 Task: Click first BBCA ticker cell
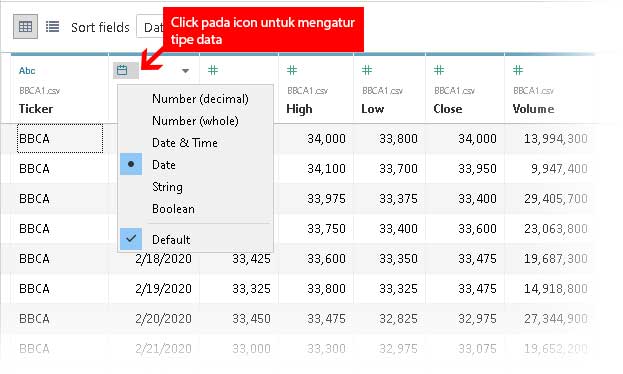(60, 138)
